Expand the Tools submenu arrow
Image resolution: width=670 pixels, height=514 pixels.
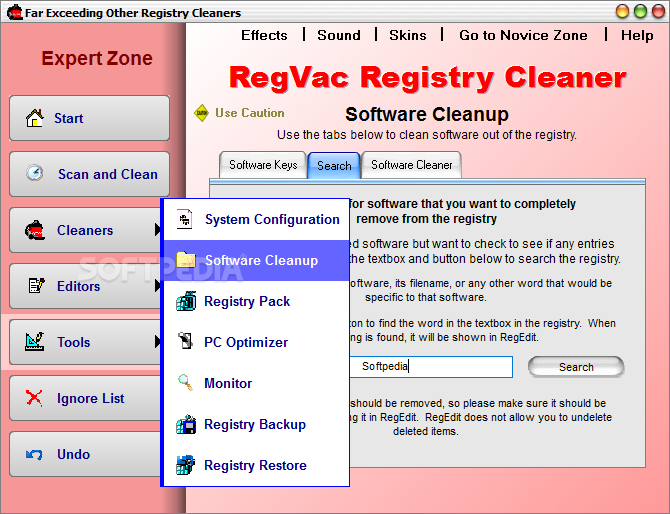click(x=157, y=341)
